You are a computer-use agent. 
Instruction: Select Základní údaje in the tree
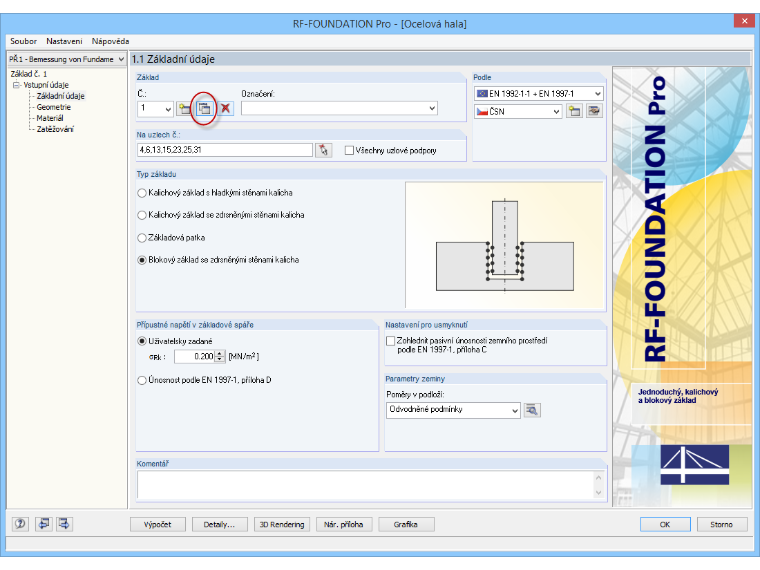pyautogui.click(x=61, y=96)
